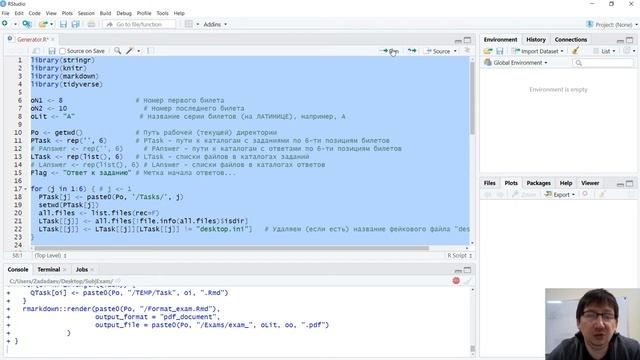Open the Addins dropdown

(x=215, y=24)
